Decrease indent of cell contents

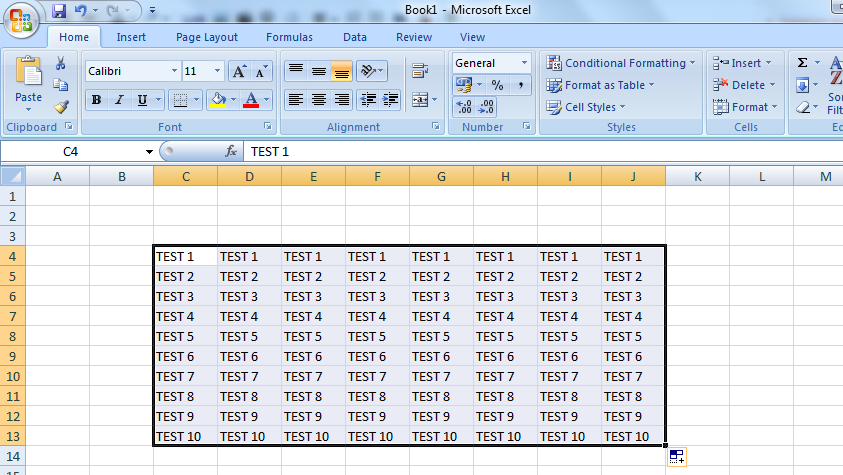368,100
